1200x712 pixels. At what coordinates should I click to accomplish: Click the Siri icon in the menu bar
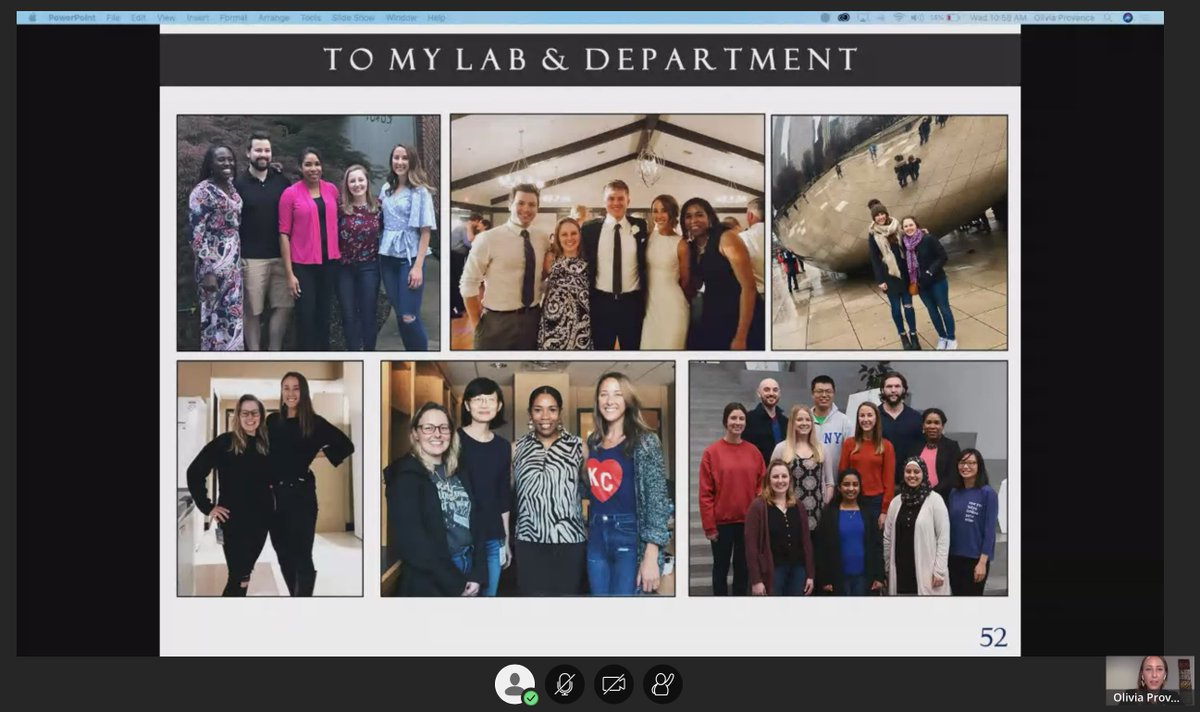[x=1128, y=18]
